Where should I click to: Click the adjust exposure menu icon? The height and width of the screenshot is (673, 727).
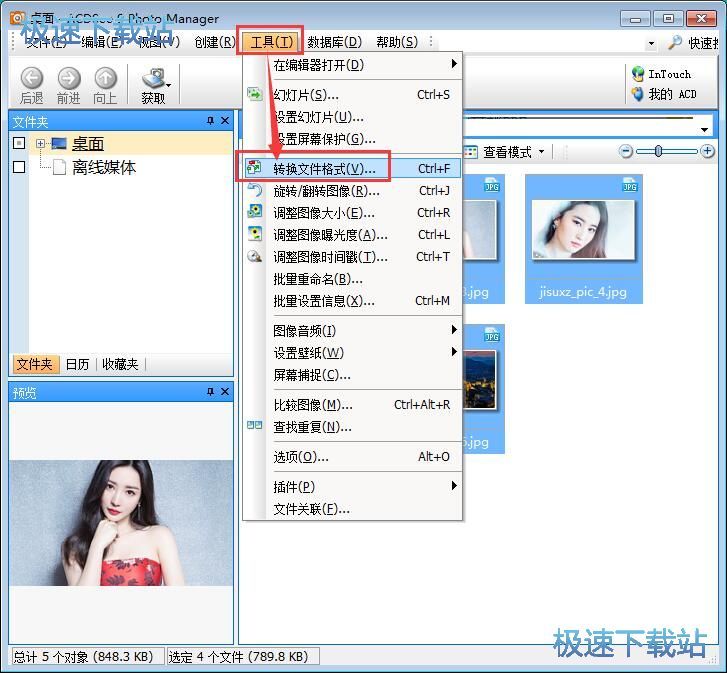point(254,234)
